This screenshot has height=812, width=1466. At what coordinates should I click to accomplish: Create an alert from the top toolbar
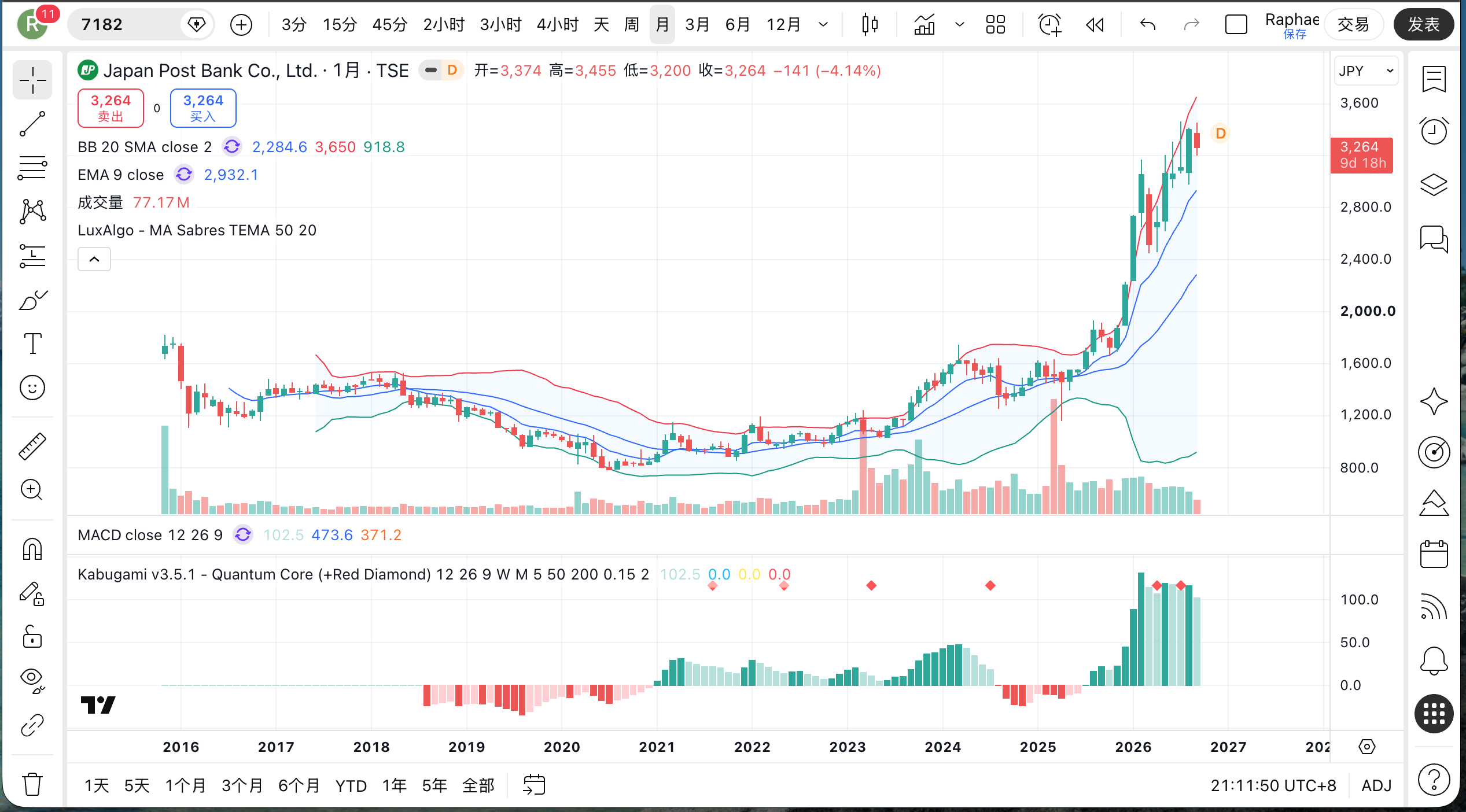(1049, 24)
